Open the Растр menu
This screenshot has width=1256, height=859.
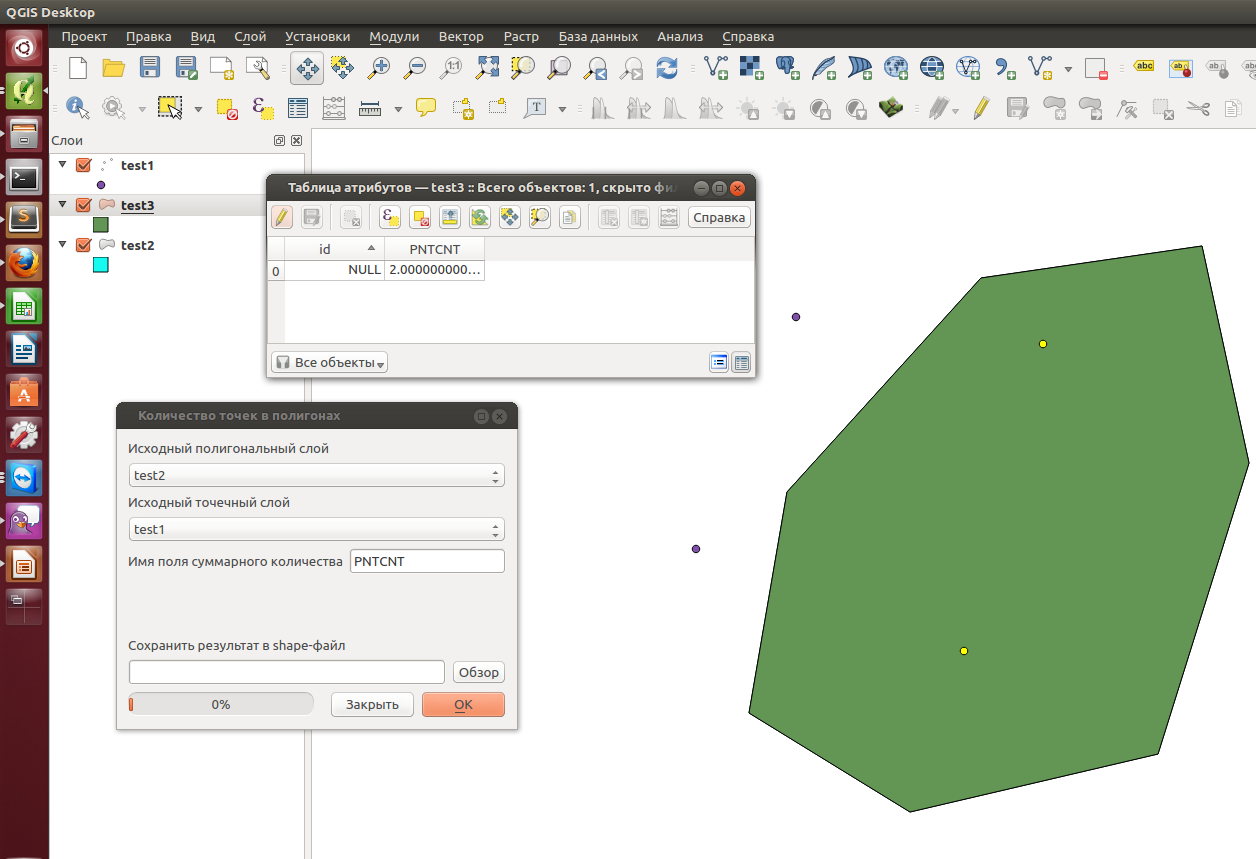521,37
